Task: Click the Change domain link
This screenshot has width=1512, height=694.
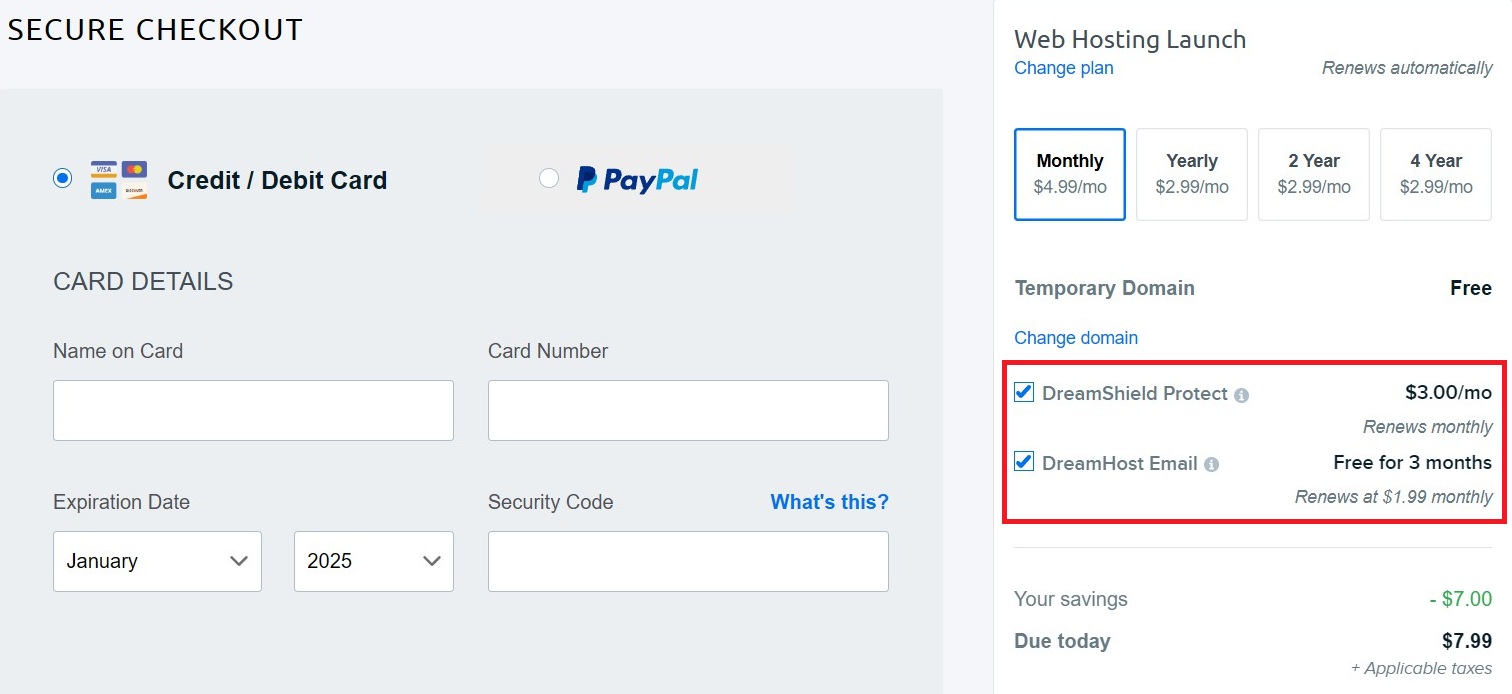Action: (x=1075, y=338)
